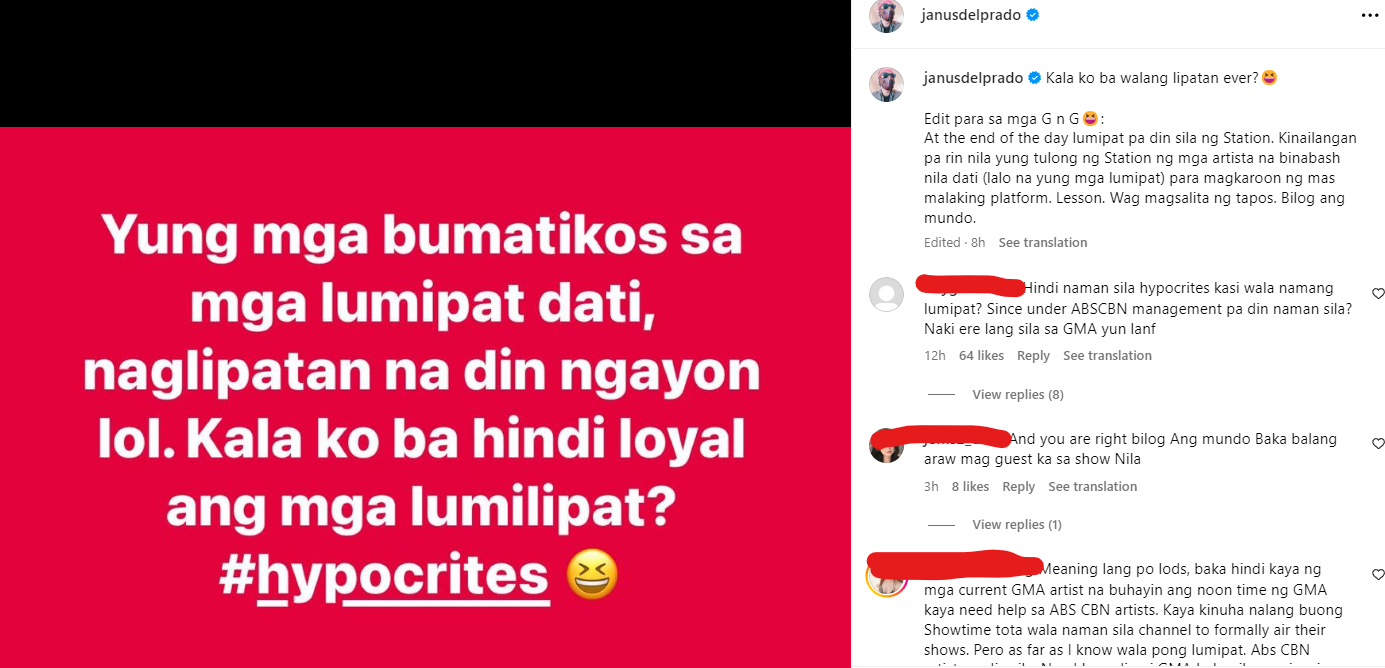Viewport: 1385px width, 668px height.
Task: Reply to the comment with 8 likes
Action: 1018,487
